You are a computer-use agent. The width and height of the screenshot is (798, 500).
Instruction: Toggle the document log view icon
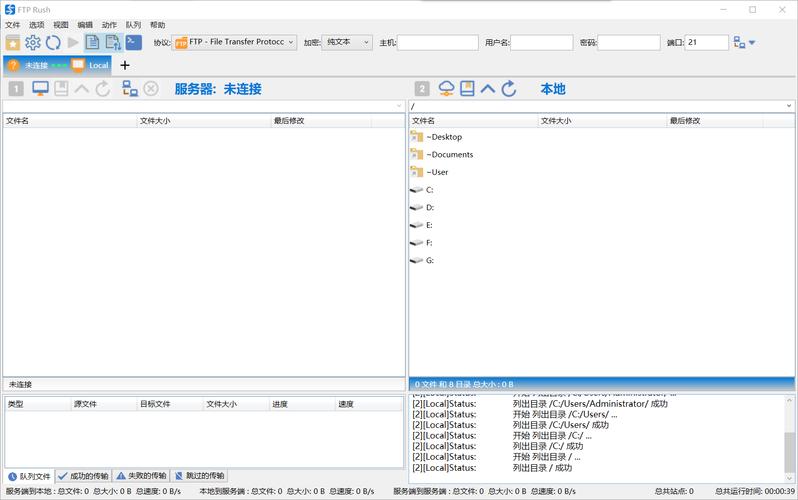coord(93,42)
